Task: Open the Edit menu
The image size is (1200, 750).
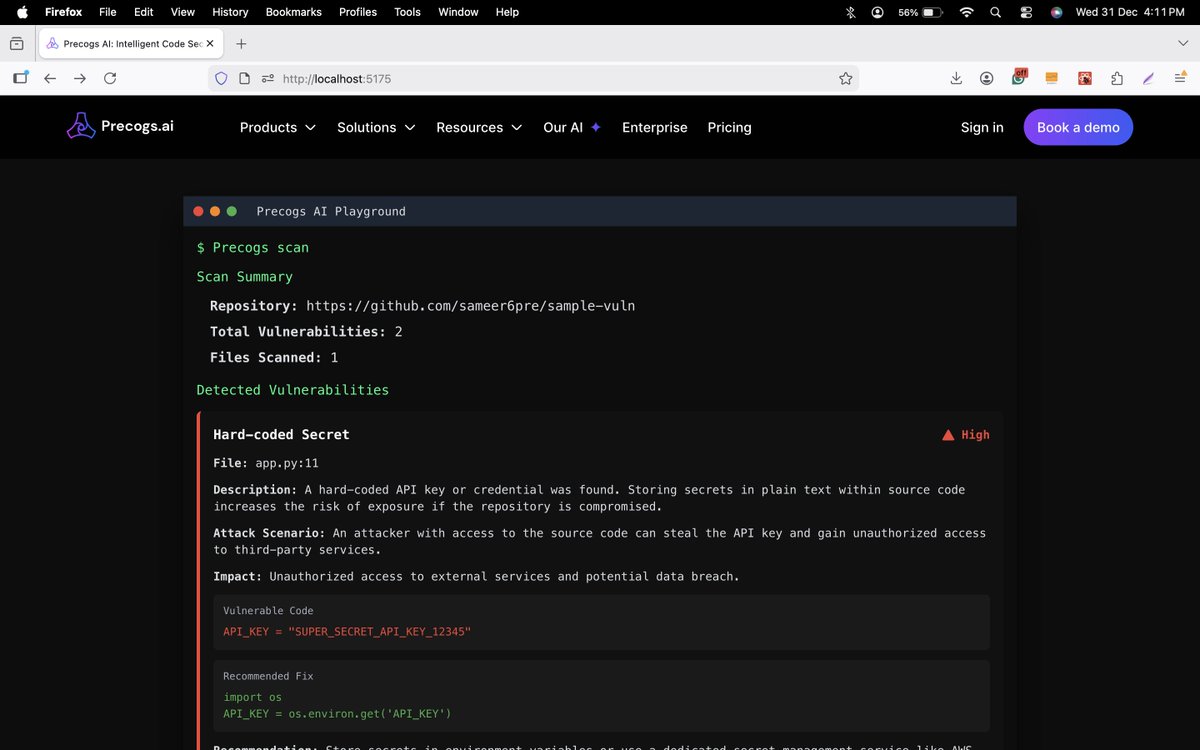Action: click(144, 12)
